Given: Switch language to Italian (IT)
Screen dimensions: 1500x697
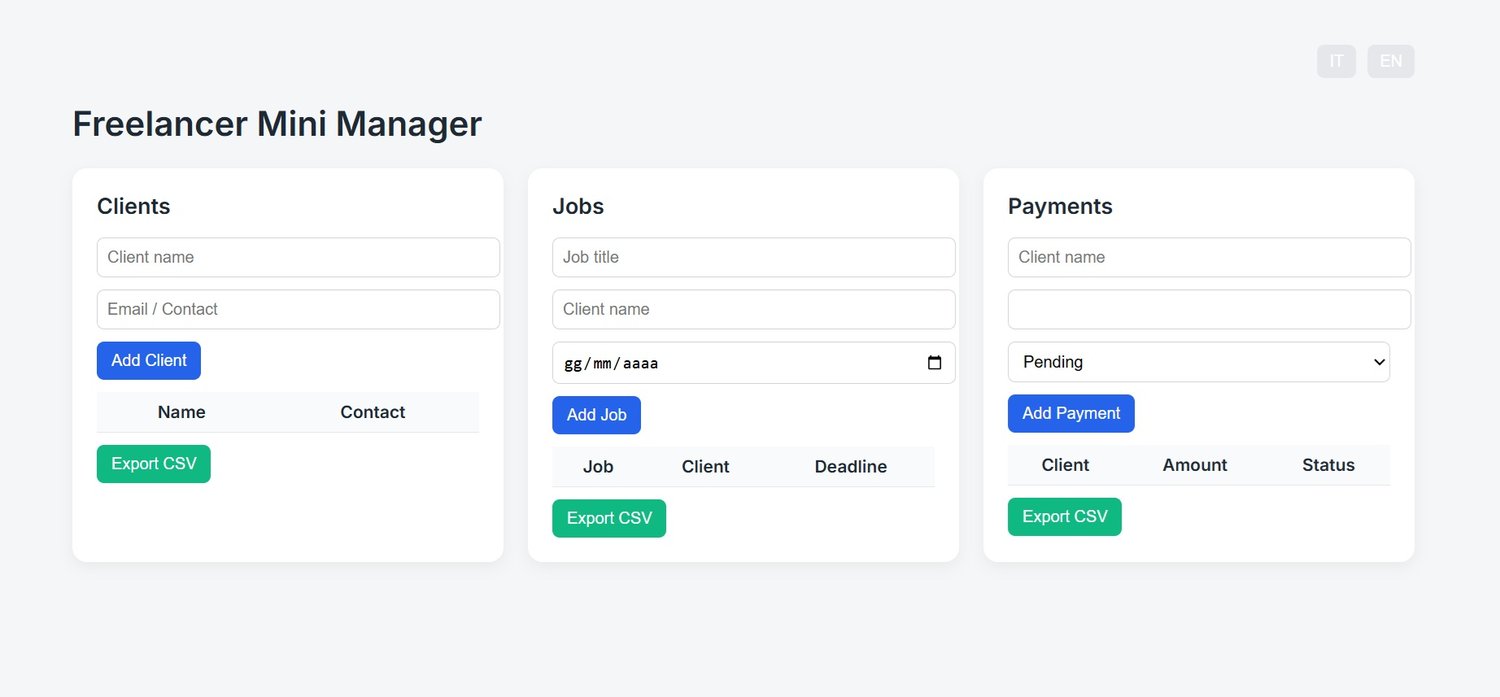Looking at the screenshot, I should pyautogui.click(x=1336, y=61).
